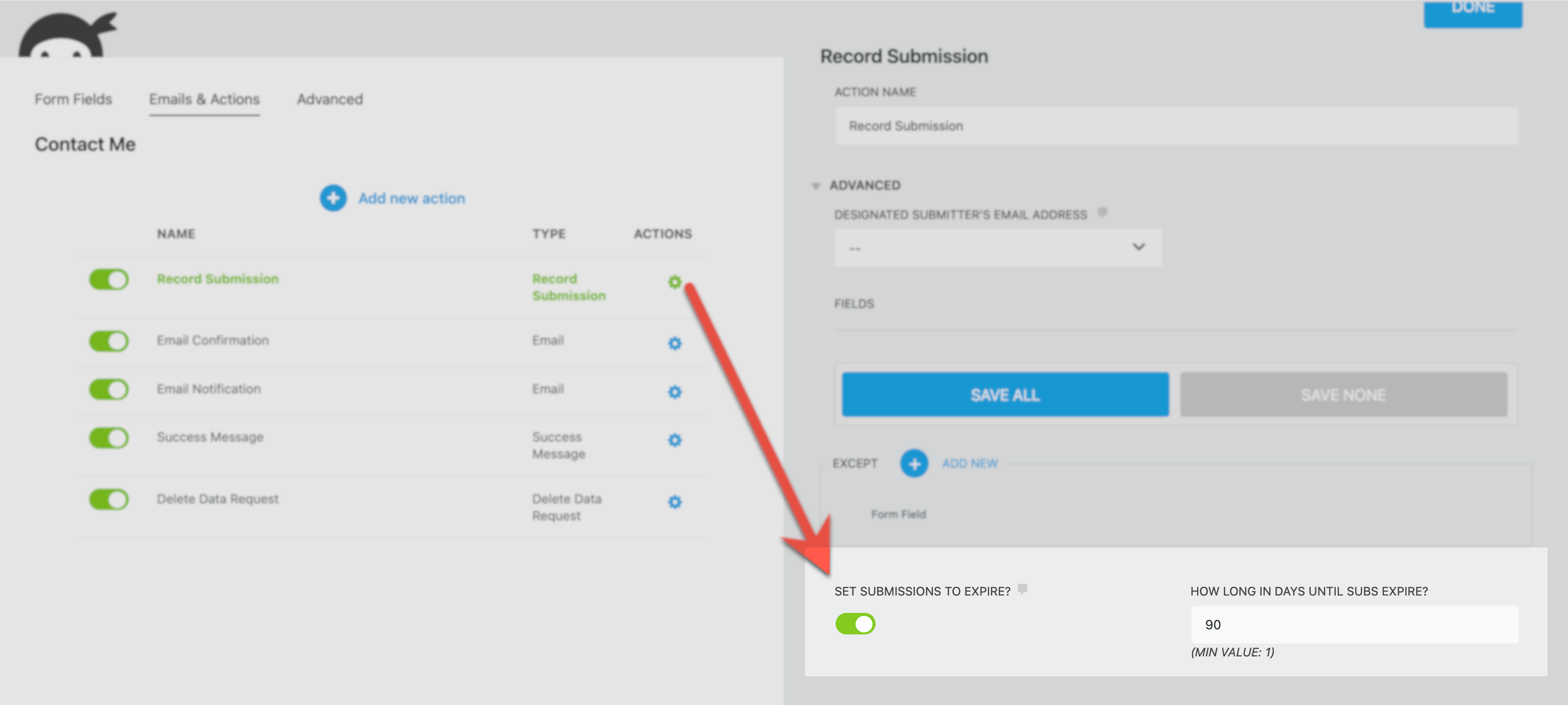Image resolution: width=1568 pixels, height=705 pixels.
Task: Open the Advanced tab
Action: [329, 99]
